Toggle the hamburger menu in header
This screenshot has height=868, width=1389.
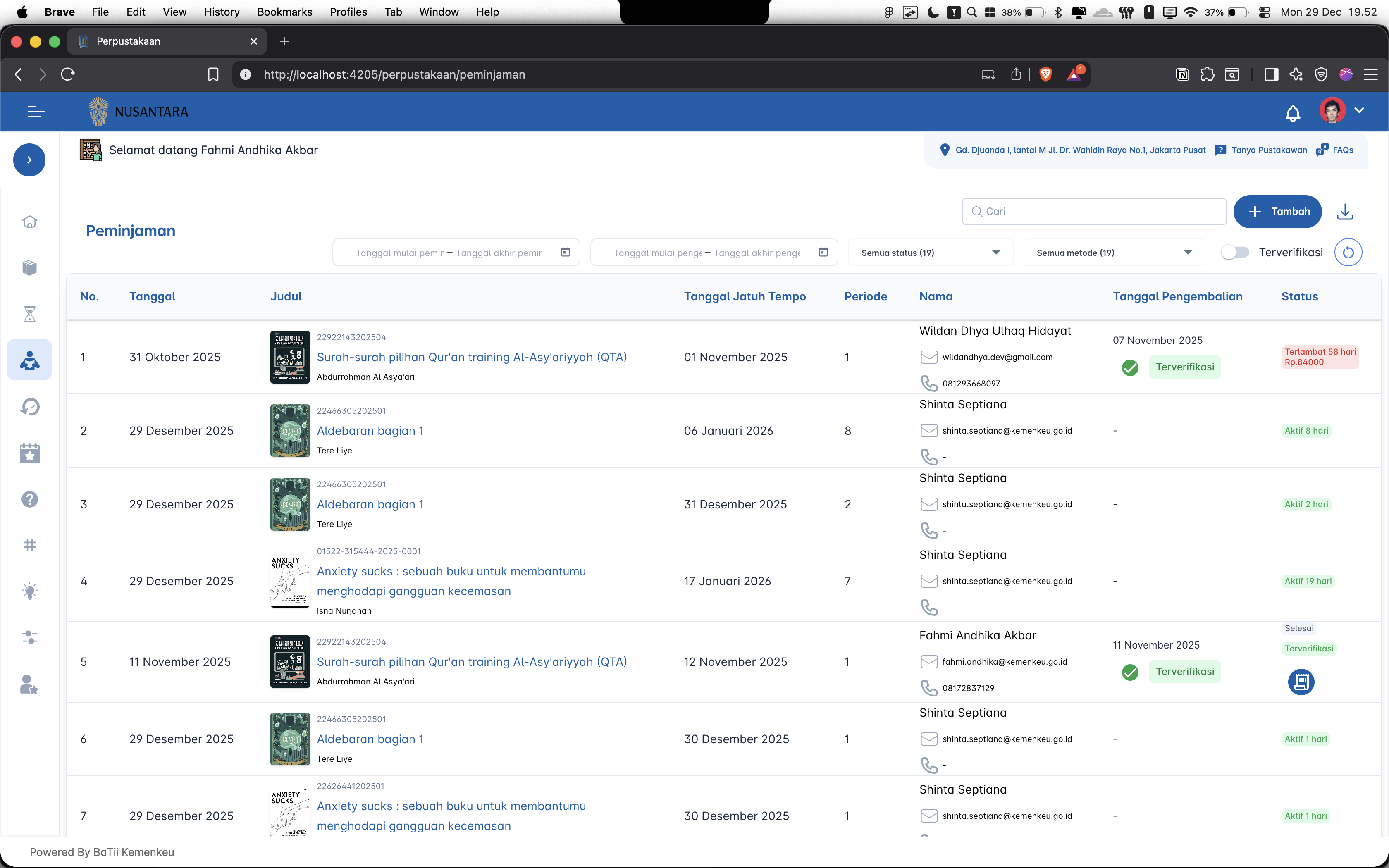[x=36, y=111]
